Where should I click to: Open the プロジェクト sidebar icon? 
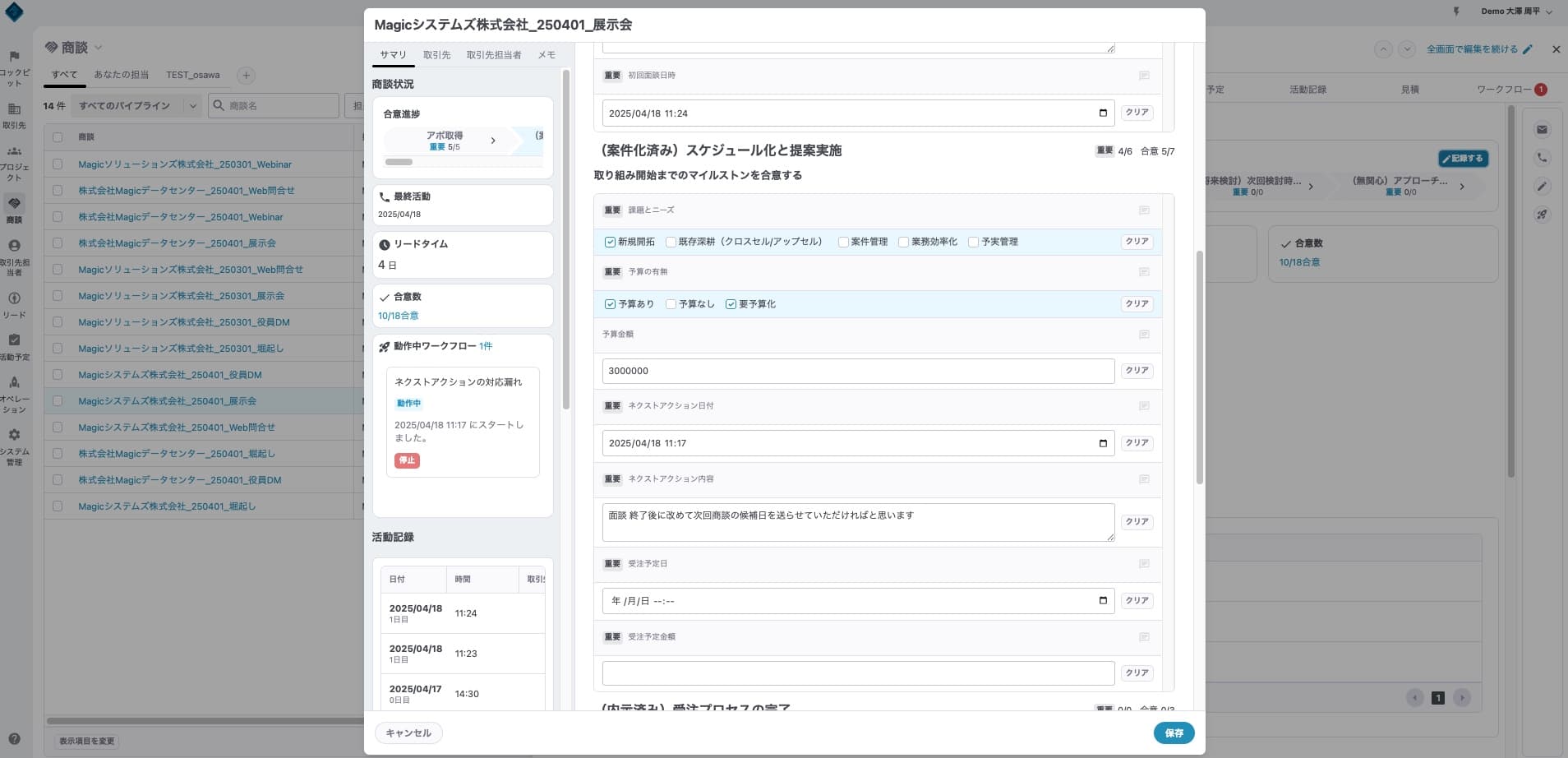click(x=14, y=151)
